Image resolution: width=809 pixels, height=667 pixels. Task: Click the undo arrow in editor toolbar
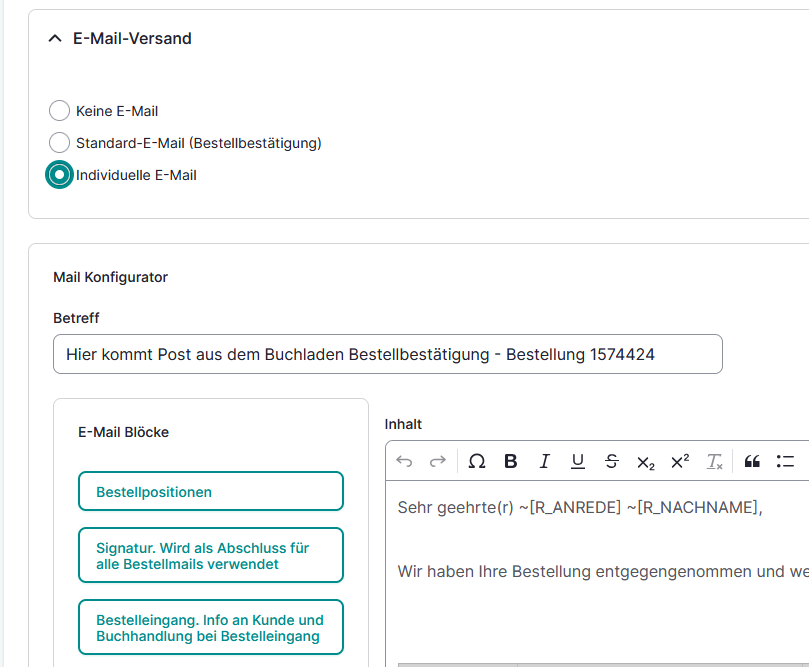pyautogui.click(x=404, y=461)
